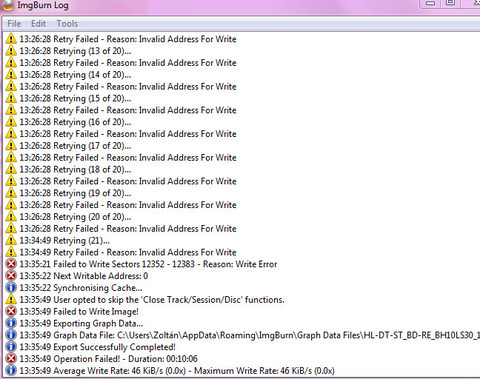Viewport: 480px width, 379px height.
Task: Click warning icon beside 'Retrying (15 of 20)...'
Action: pos(11,98)
